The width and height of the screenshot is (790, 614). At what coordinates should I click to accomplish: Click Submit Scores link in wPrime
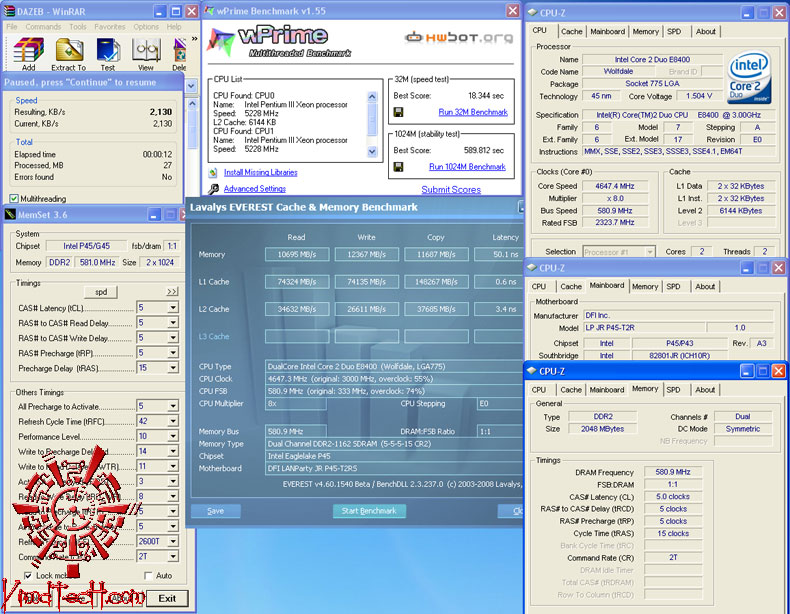pyautogui.click(x=451, y=189)
